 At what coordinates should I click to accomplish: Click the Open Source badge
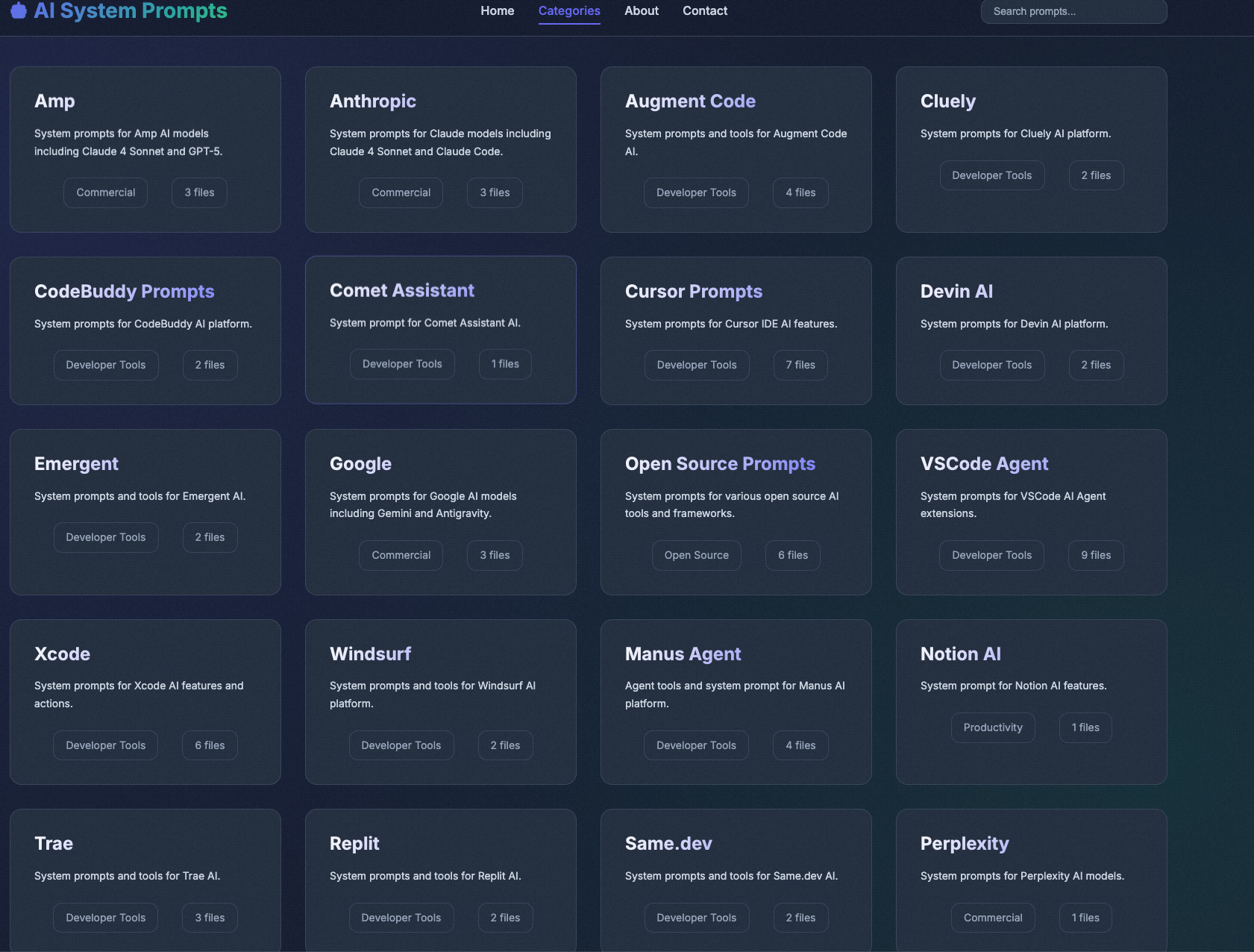pyautogui.click(x=696, y=555)
